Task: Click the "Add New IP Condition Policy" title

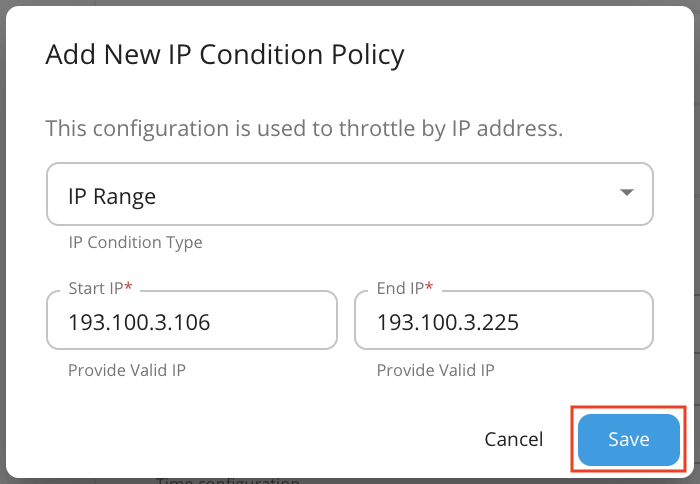Action: [225, 55]
